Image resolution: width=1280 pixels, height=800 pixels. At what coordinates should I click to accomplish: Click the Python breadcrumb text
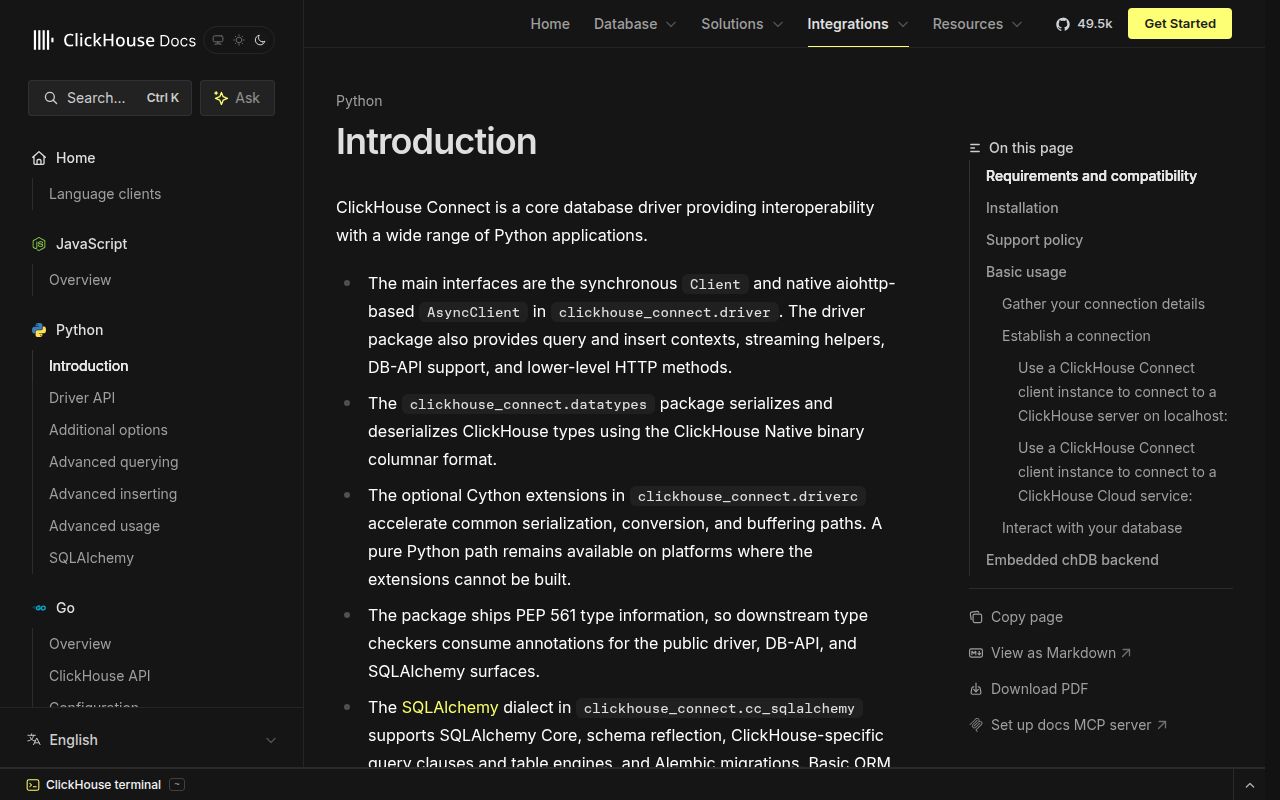(x=359, y=101)
